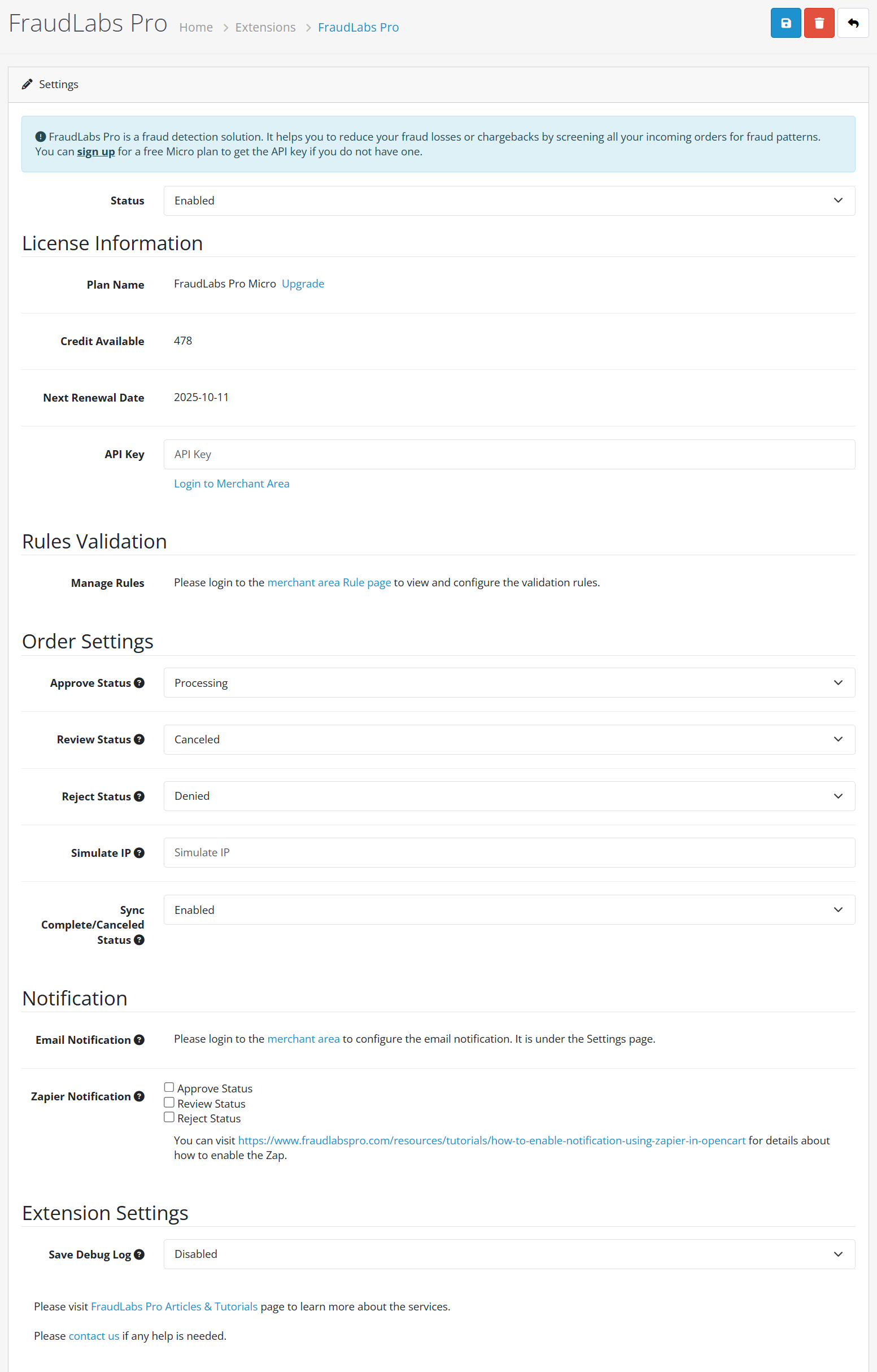Open the Status dropdown showing Enabled
Screen dimensions: 877x1372
(509, 201)
